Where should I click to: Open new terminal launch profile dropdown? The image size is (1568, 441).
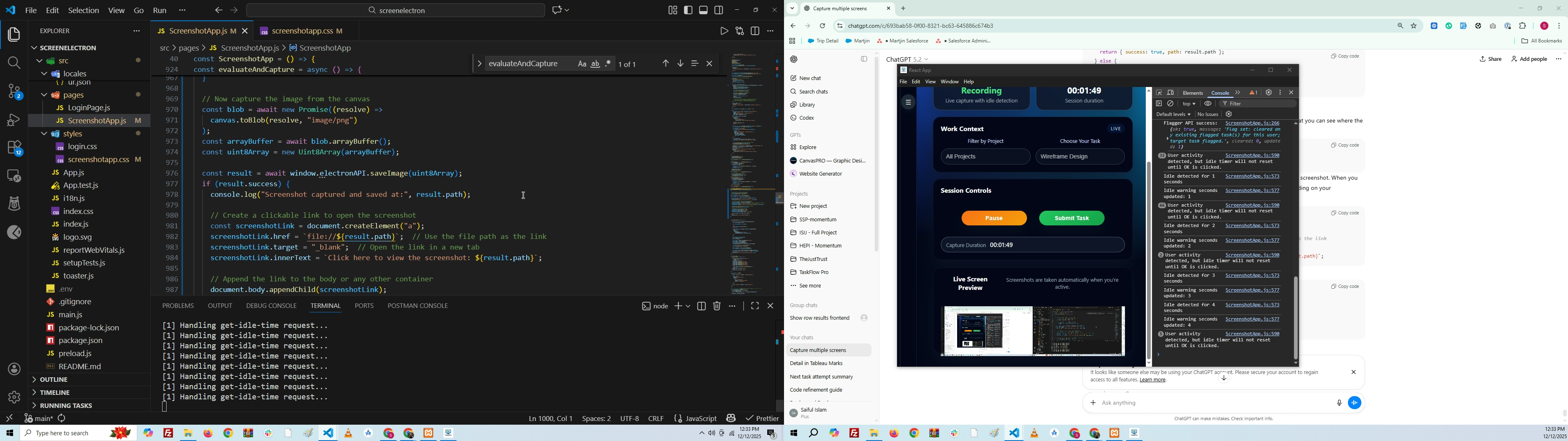tap(688, 306)
